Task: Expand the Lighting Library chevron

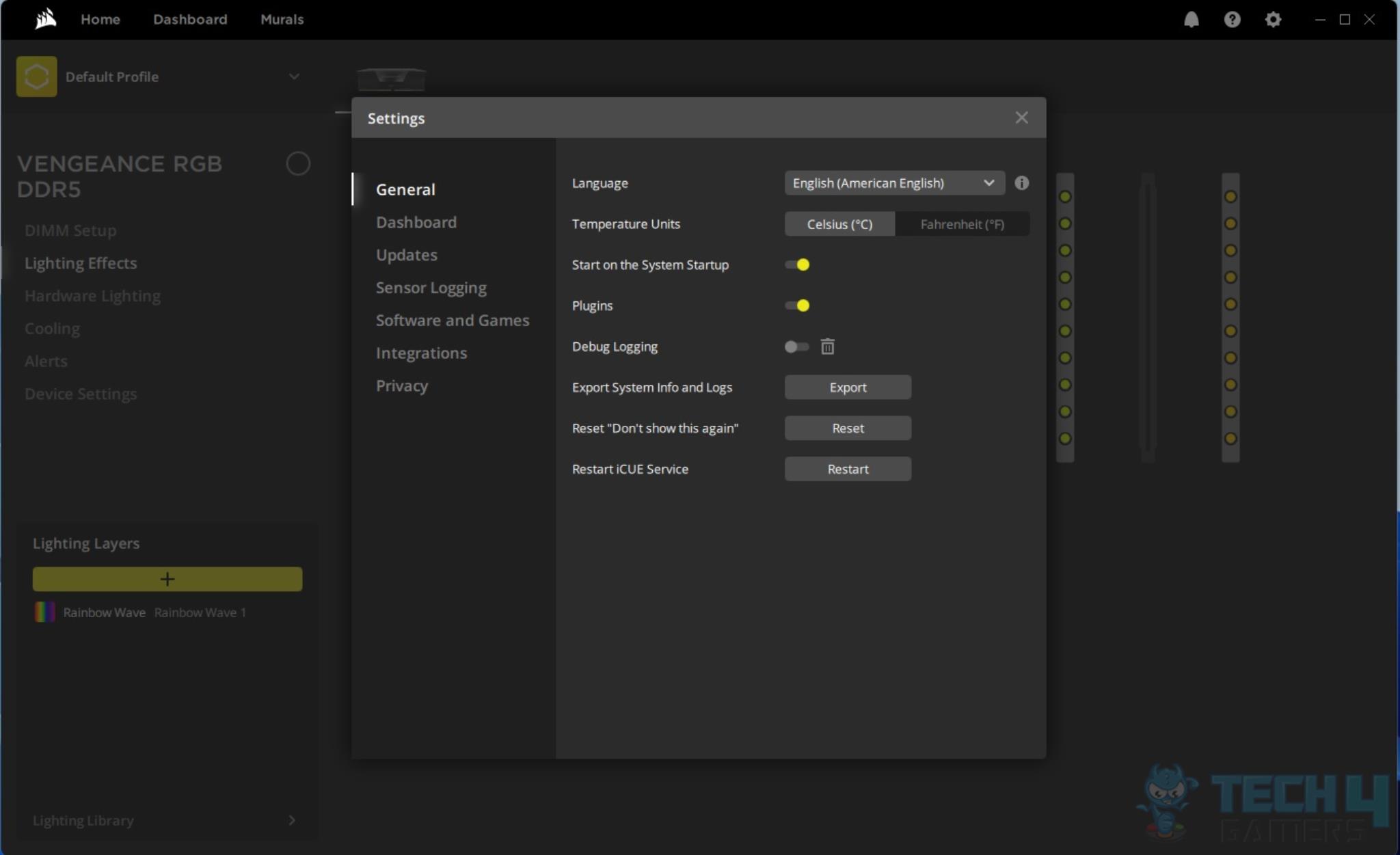Action: (x=292, y=819)
